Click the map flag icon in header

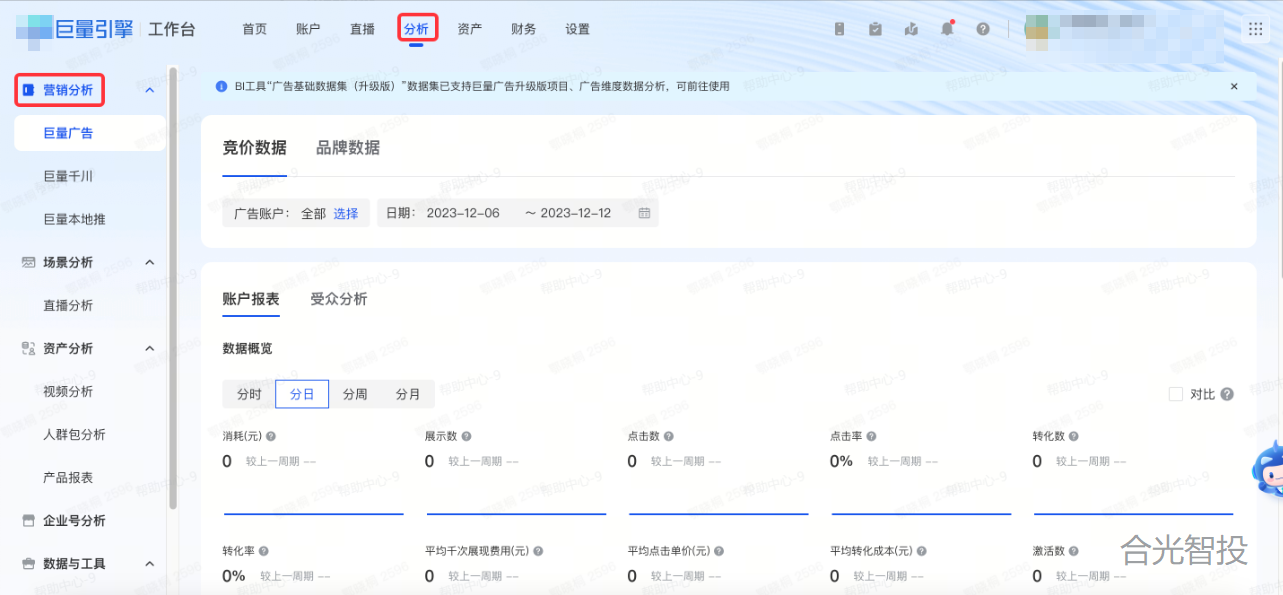911,29
